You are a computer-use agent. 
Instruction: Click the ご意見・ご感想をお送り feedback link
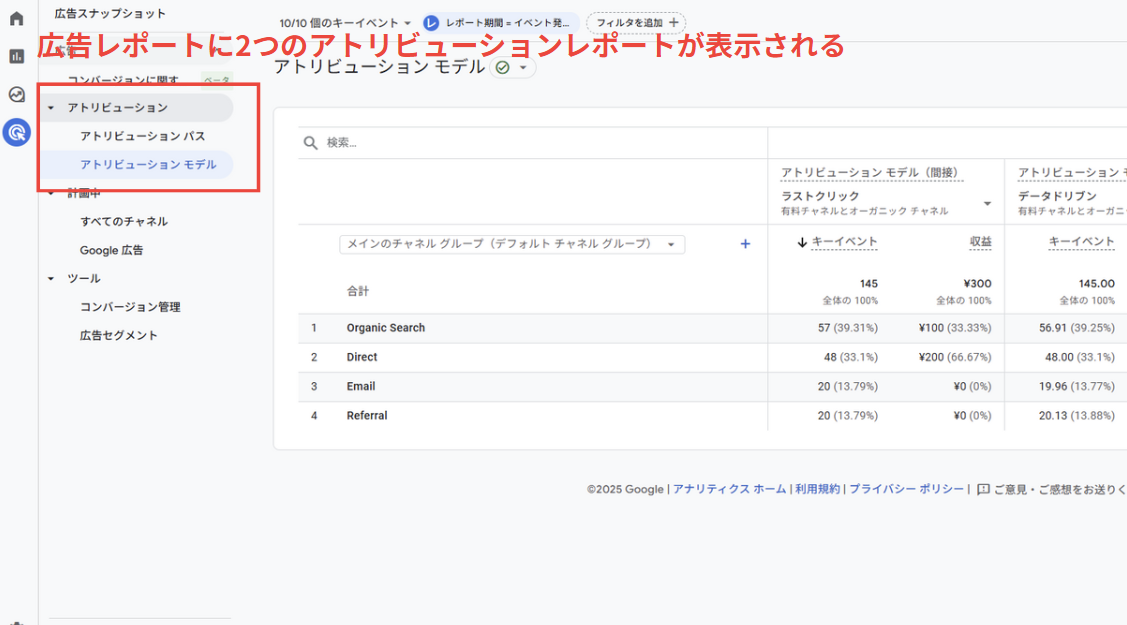[1060, 489]
